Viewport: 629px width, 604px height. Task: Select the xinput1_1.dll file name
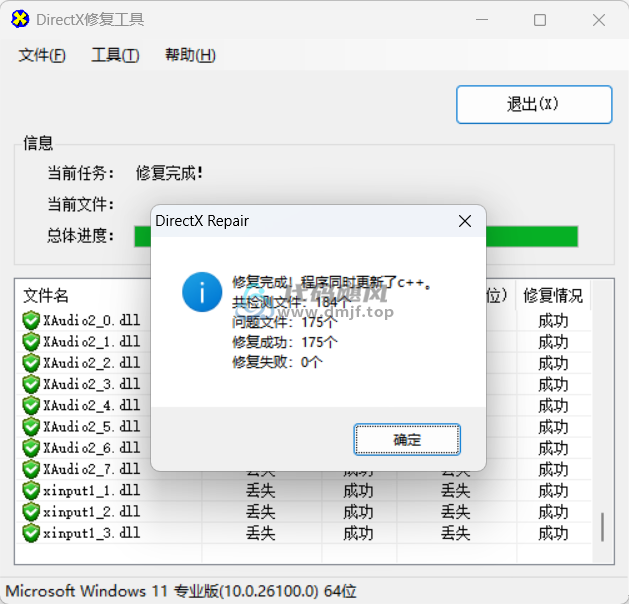(x=92, y=490)
